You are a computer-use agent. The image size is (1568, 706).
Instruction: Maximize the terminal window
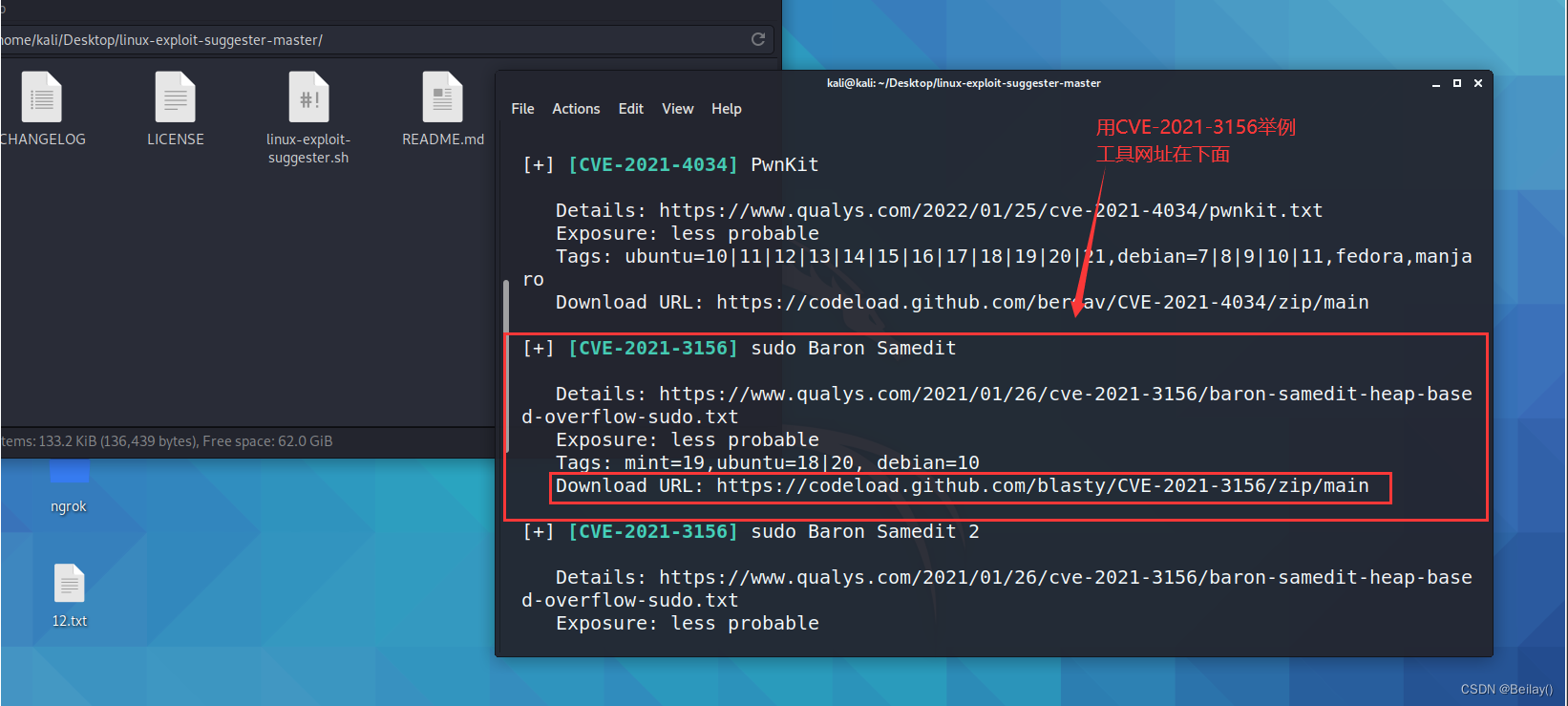[x=1456, y=84]
